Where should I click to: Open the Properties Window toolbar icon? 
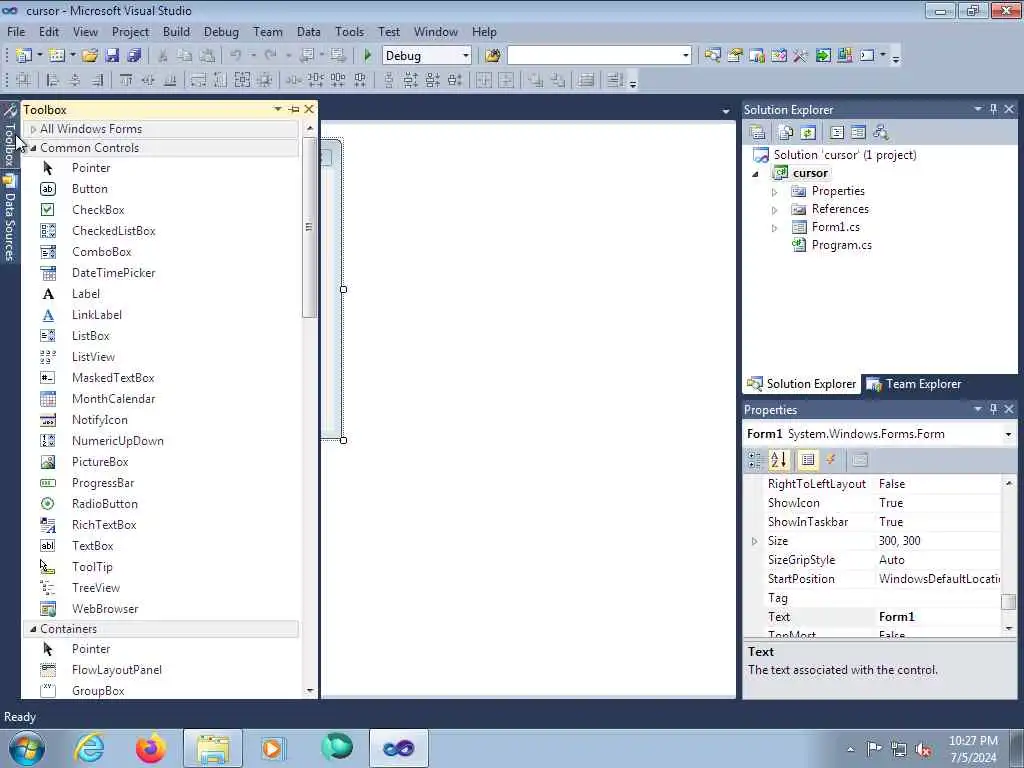(x=735, y=56)
